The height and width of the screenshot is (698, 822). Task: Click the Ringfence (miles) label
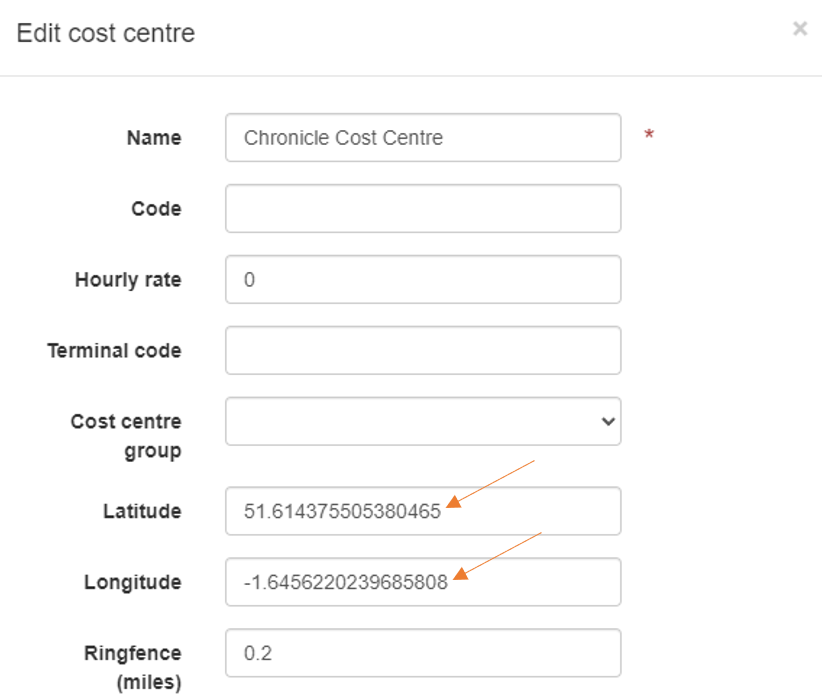pyautogui.click(x=133, y=668)
